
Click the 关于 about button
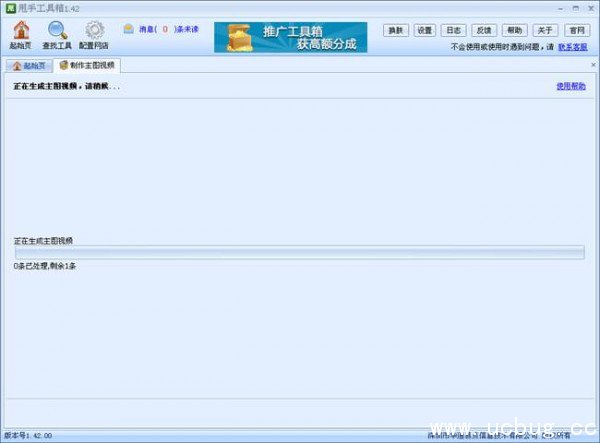[x=544, y=30]
